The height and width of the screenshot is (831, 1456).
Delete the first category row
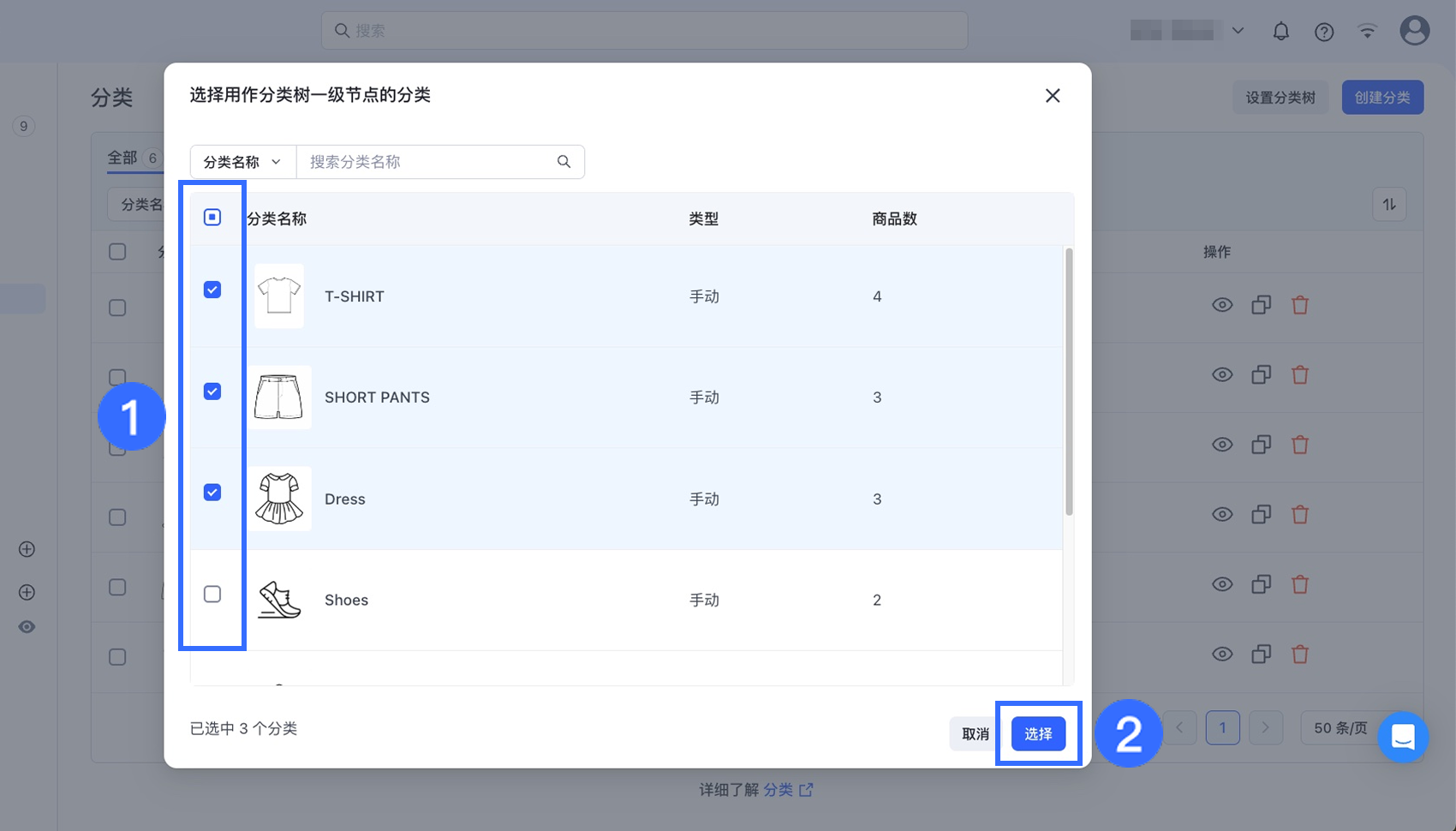[1300, 305]
